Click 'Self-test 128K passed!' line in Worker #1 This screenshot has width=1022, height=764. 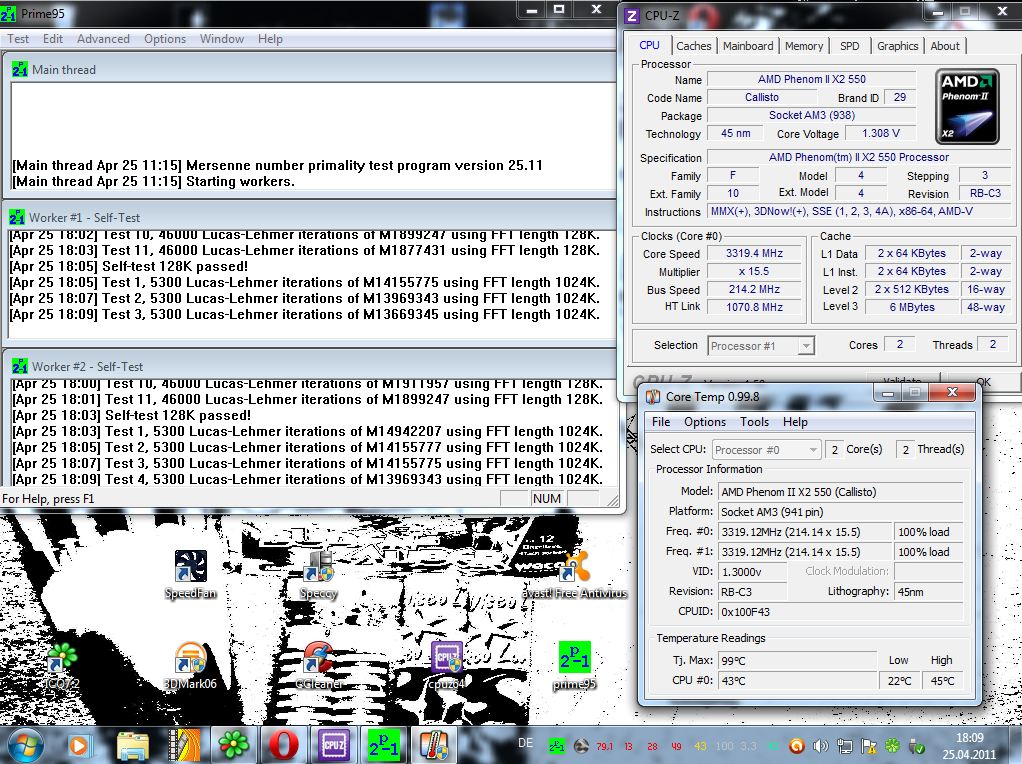pyautogui.click(x=129, y=266)
